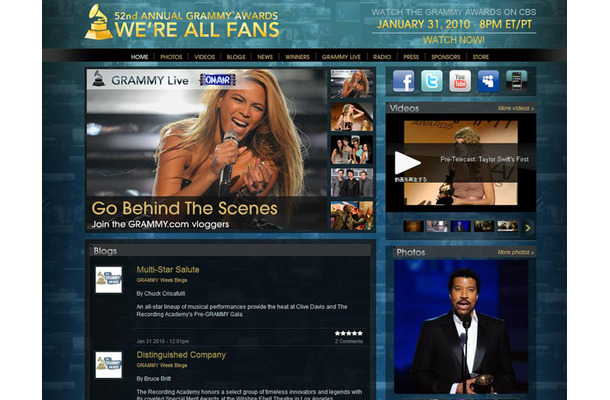Open the Twitter social icon
This screenshot has height=400, width=610.
tap(432, 81)
